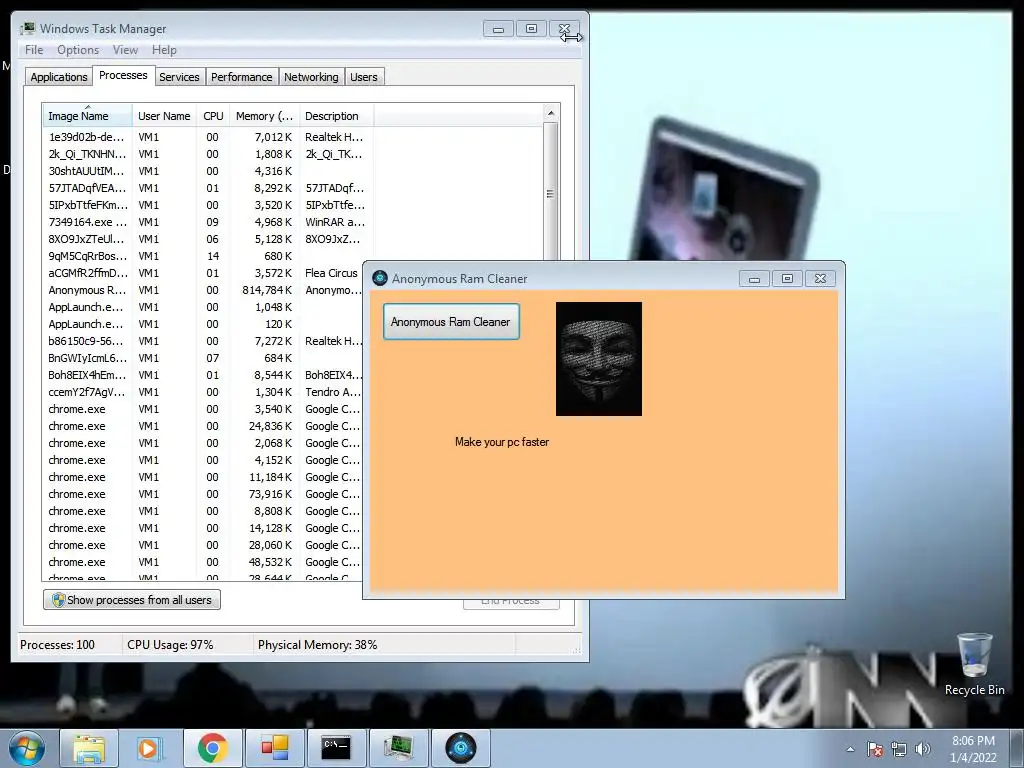Click Show processes from all users

pyautogui.click(x=132, y=600)
